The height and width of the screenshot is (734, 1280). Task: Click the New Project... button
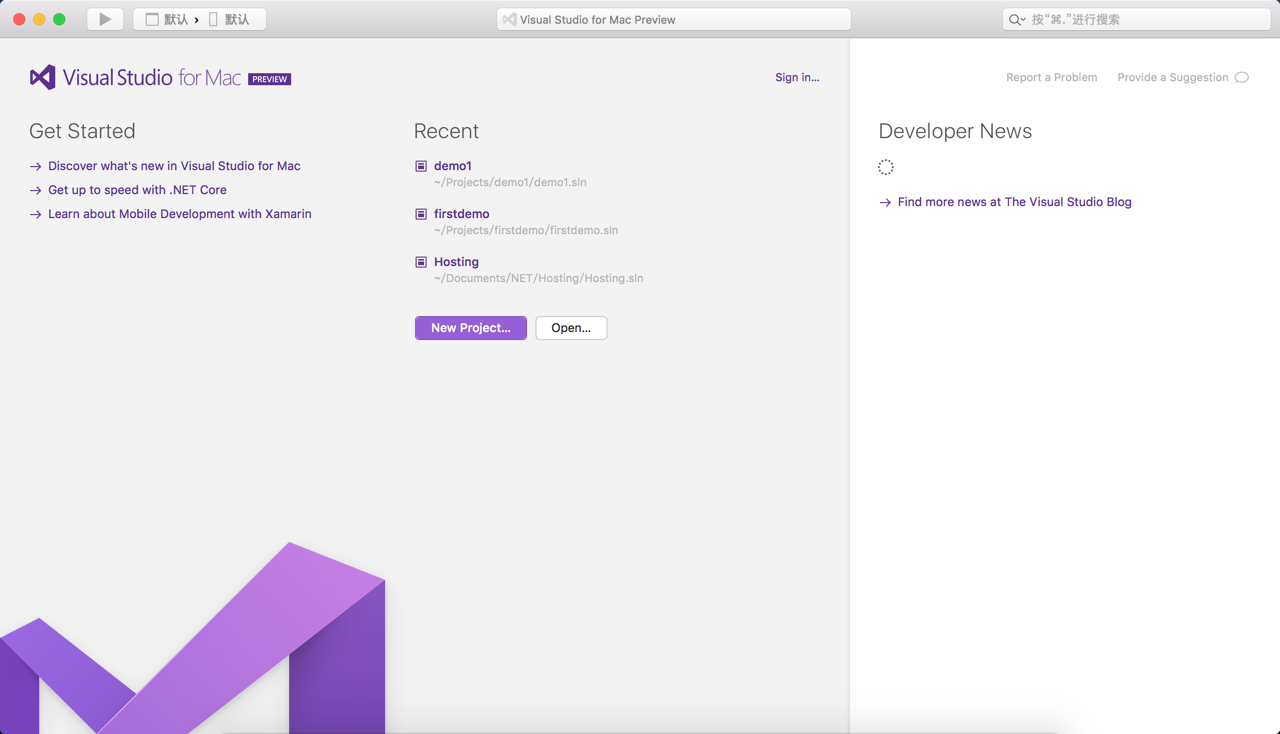(x=471, y=328)
